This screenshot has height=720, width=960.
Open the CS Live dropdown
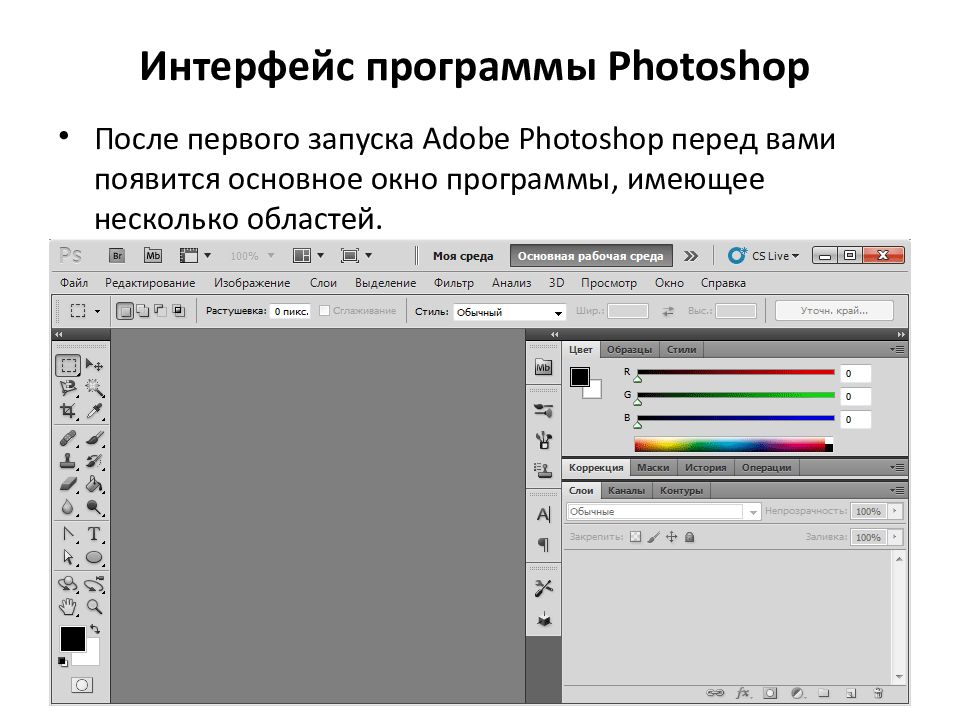pos(763,256)
